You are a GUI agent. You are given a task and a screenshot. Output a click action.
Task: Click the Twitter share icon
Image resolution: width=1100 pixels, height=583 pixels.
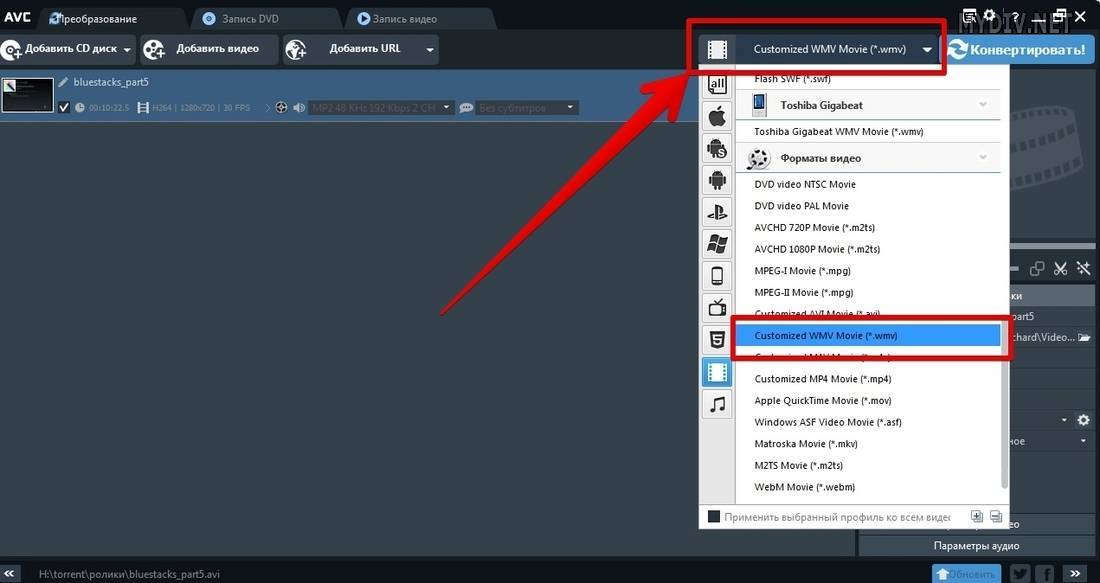point(1020,573)
